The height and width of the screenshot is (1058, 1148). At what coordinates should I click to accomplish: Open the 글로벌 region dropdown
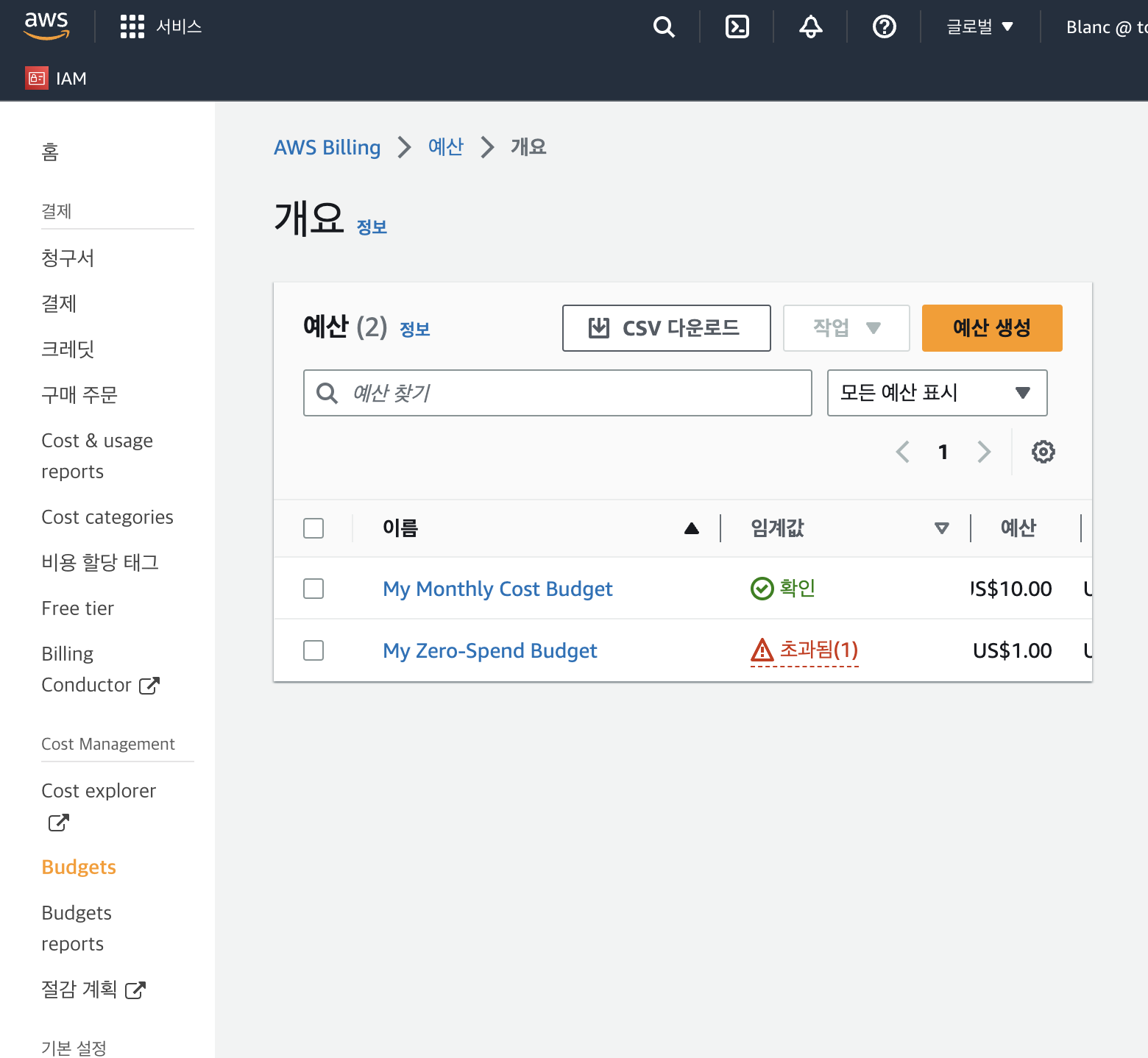click(980, 27)
